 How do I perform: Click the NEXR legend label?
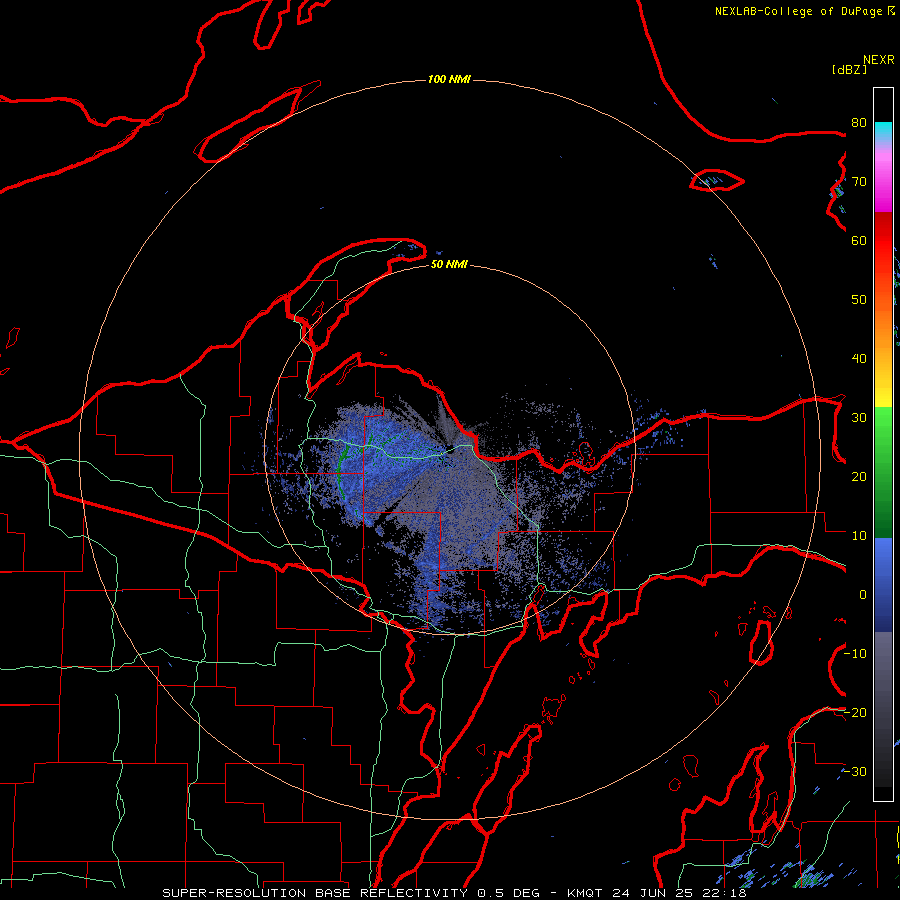pyautogui.click(x=879, y=60)
